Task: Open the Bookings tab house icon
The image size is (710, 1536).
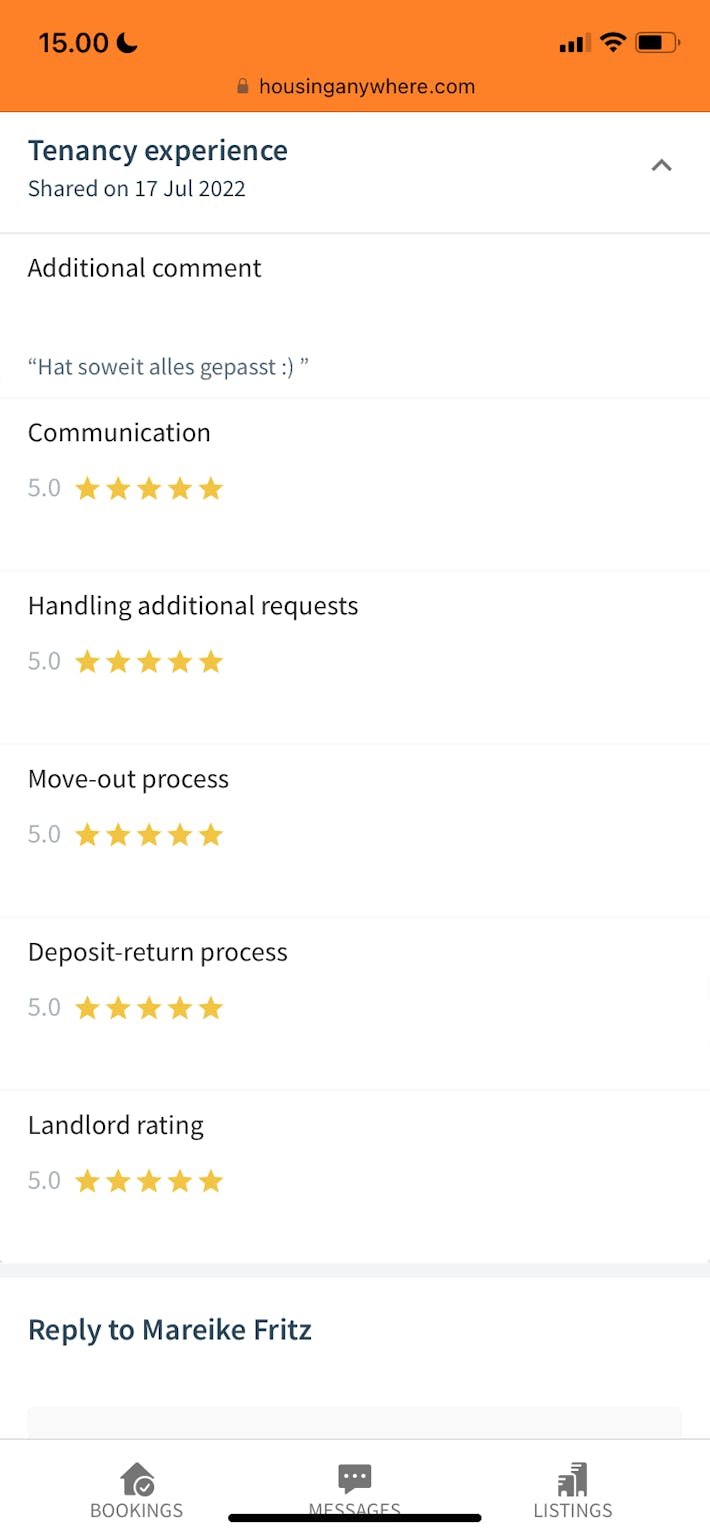Action: [137, 1479]
